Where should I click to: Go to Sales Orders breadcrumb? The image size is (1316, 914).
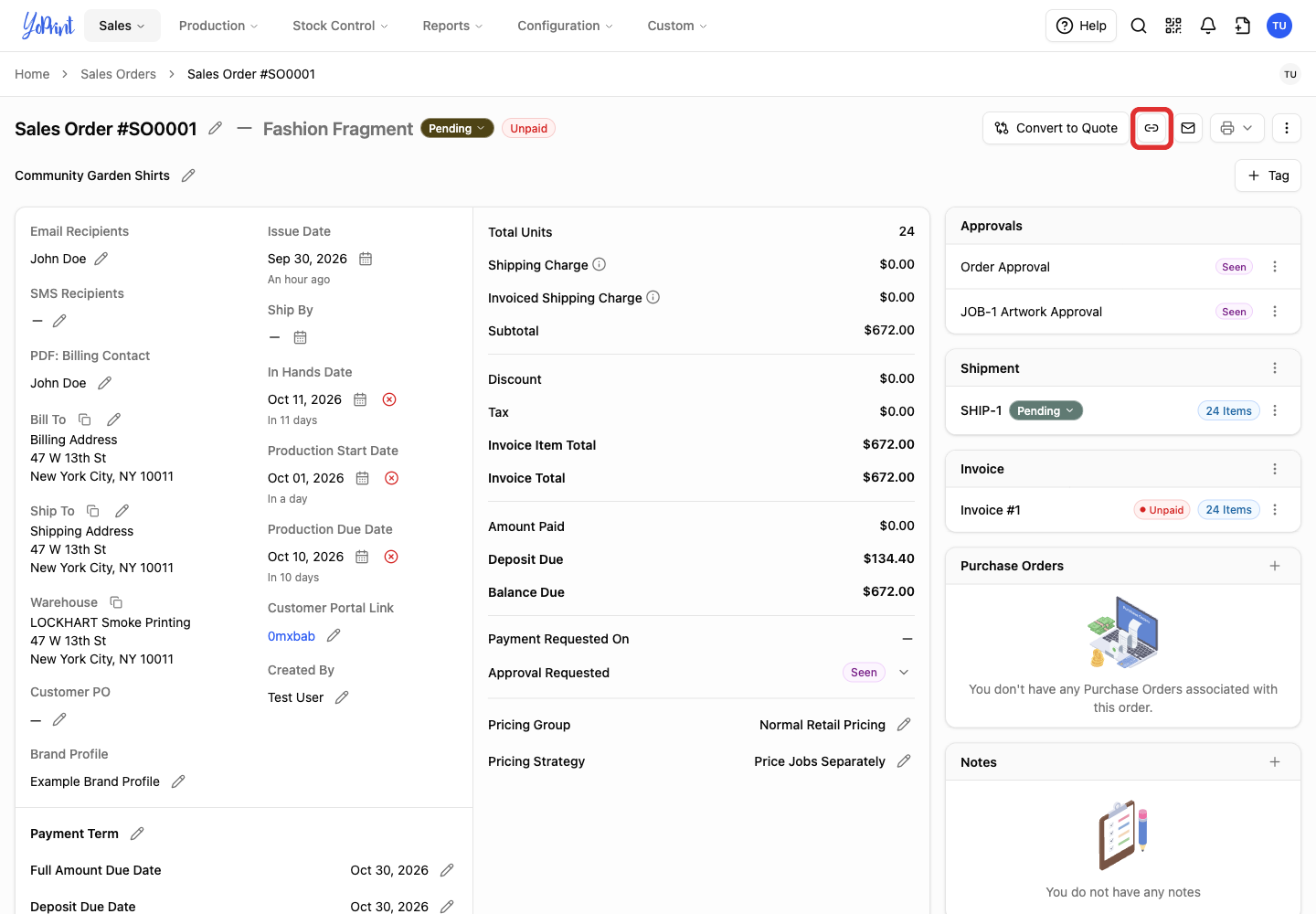(x=118, y=74)
